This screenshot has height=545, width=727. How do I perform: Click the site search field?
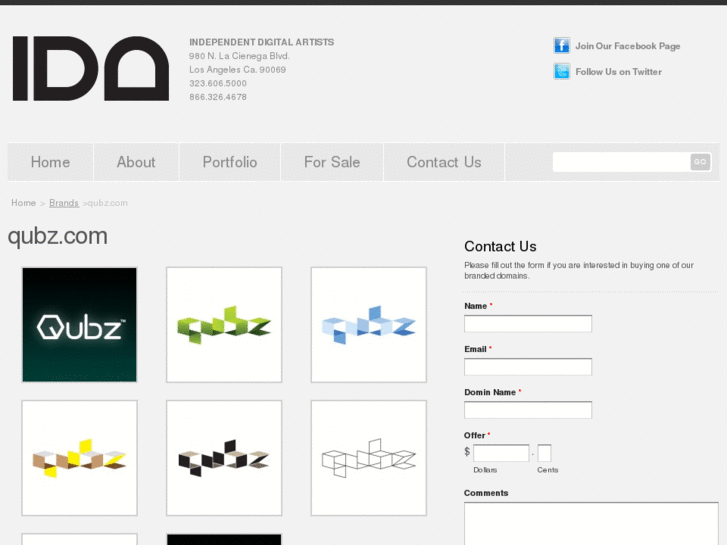[621, 162]
